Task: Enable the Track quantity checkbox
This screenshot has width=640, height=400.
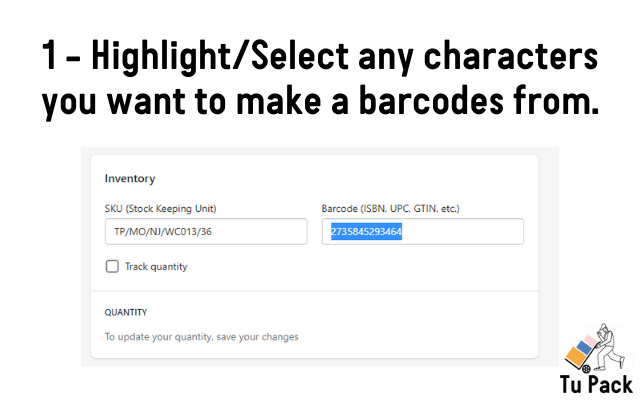Action: pos(112,267)
